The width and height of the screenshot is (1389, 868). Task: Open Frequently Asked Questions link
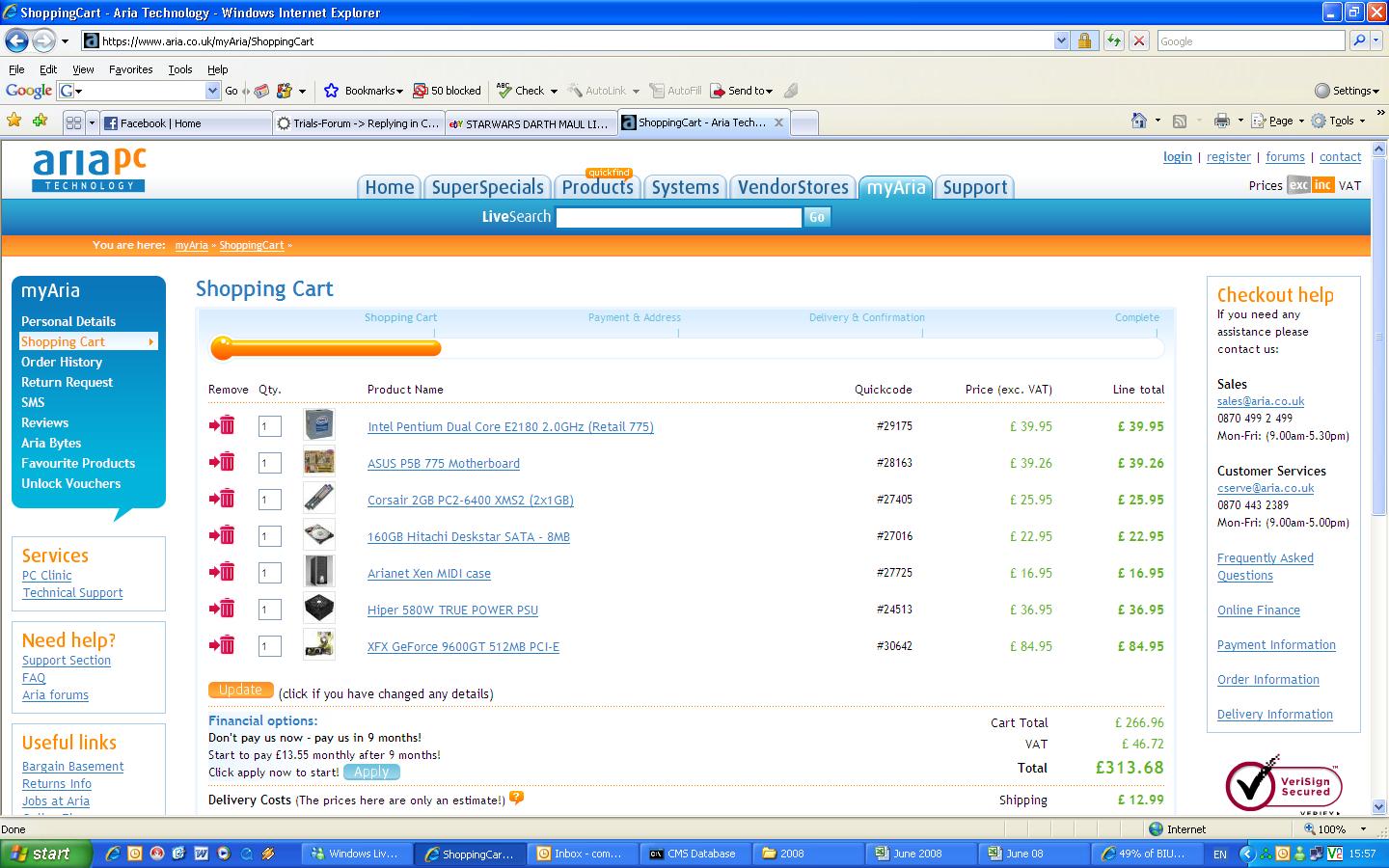click(x=1265, y=566)
